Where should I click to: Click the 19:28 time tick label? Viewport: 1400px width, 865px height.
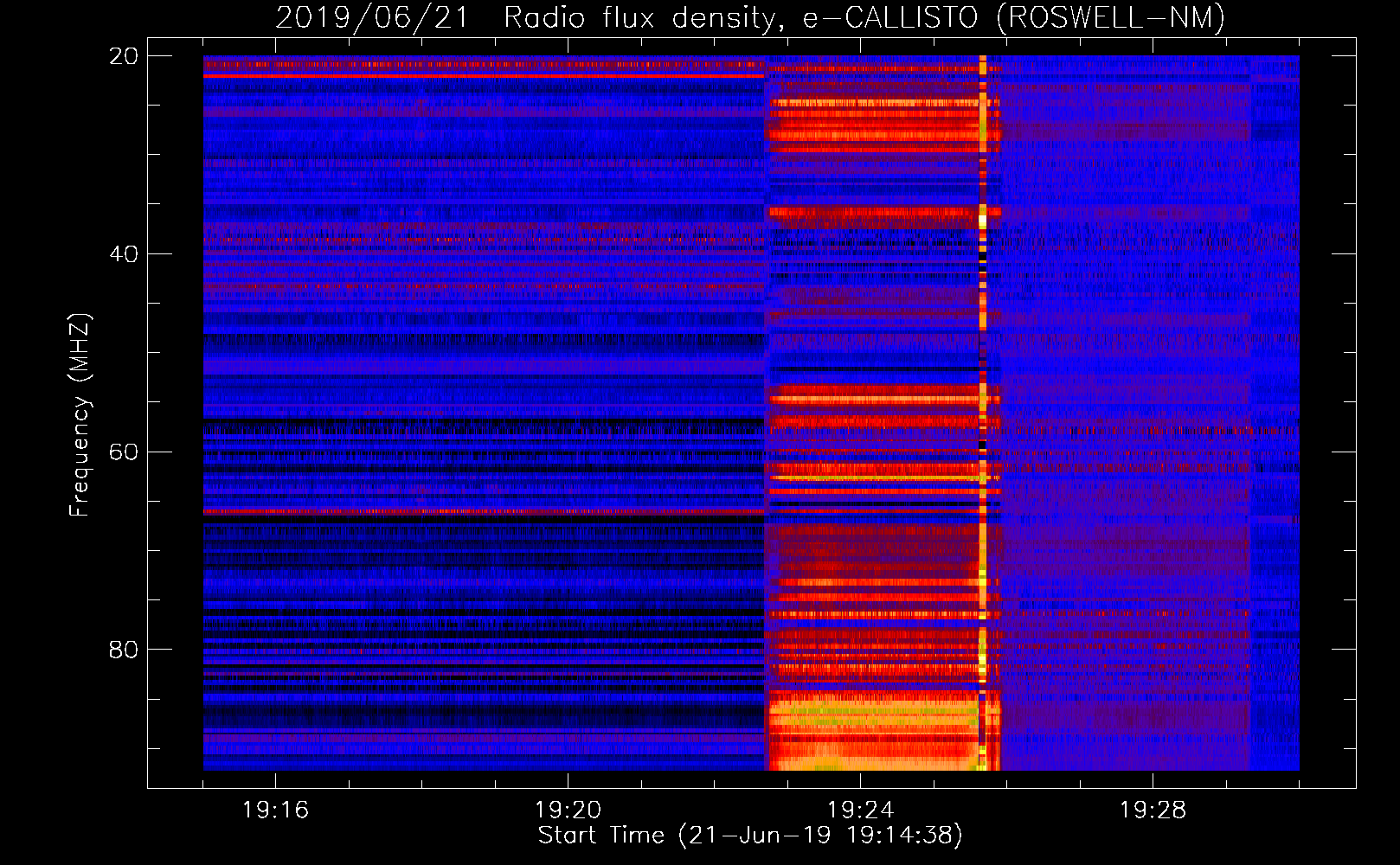(1153, 811)
